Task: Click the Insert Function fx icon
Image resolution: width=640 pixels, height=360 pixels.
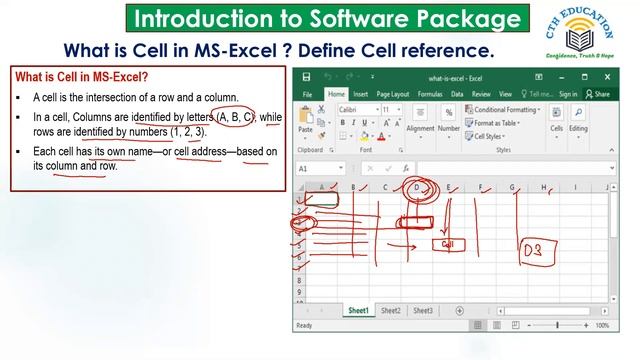Action: pos(406,169)
